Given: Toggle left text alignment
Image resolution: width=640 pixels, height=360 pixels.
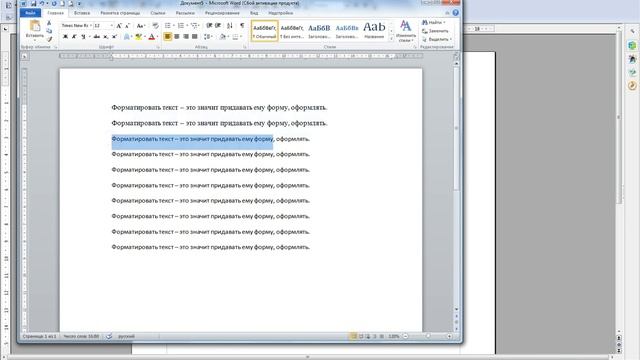Looking at the screenshot, I should point(167,37).
